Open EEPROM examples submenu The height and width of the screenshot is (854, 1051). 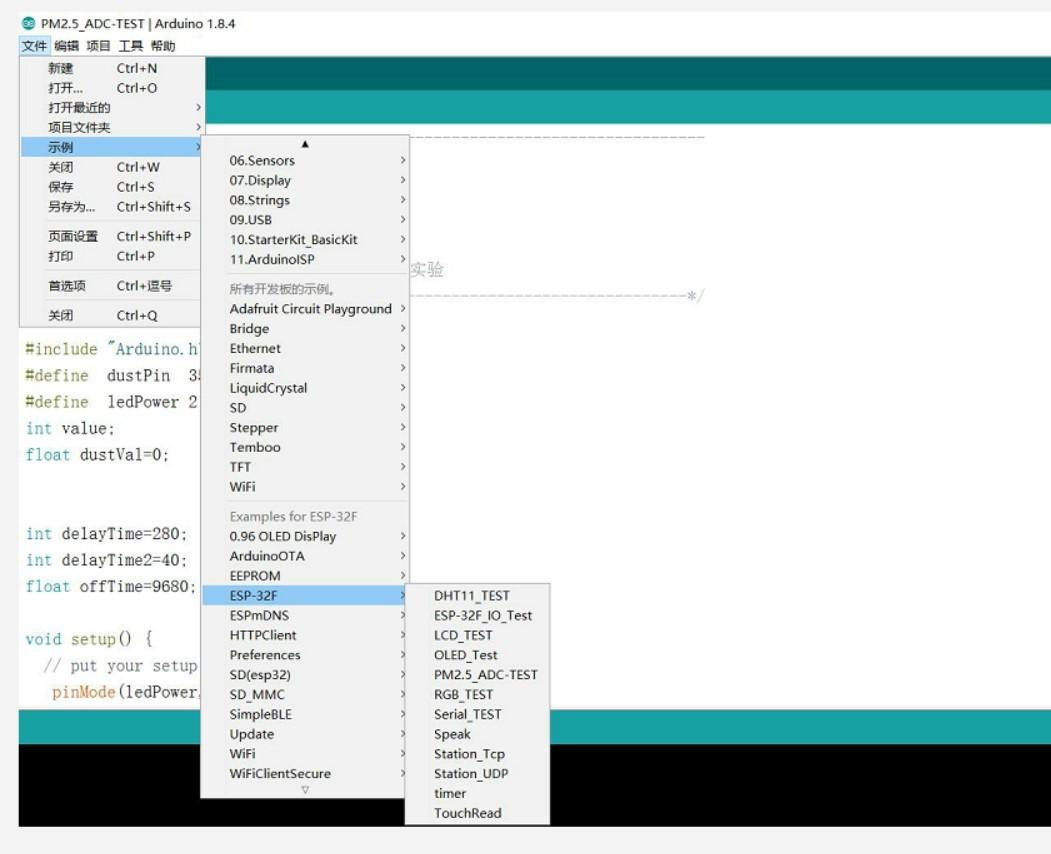pos(305,576)
